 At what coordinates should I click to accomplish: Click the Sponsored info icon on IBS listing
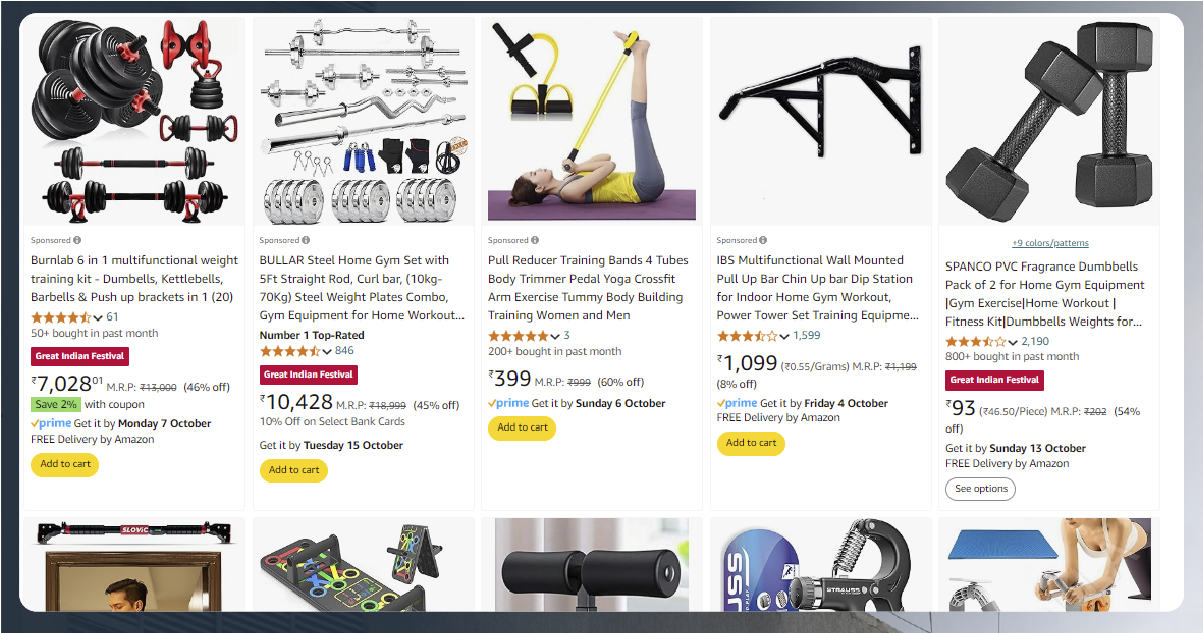pyautogui.click(x=763, y=240)
